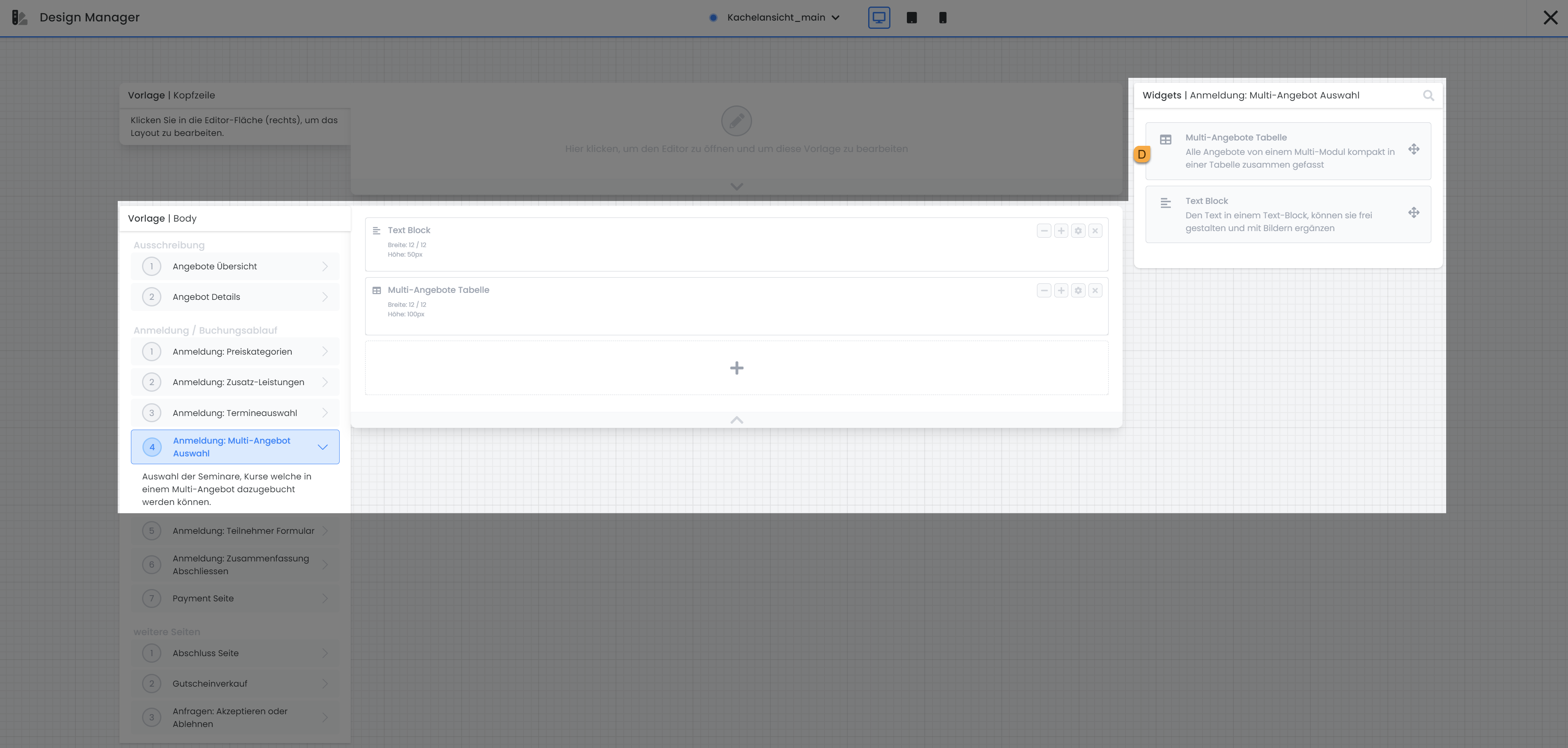Collapse body editor with up chevron

[x=736, y=420]
